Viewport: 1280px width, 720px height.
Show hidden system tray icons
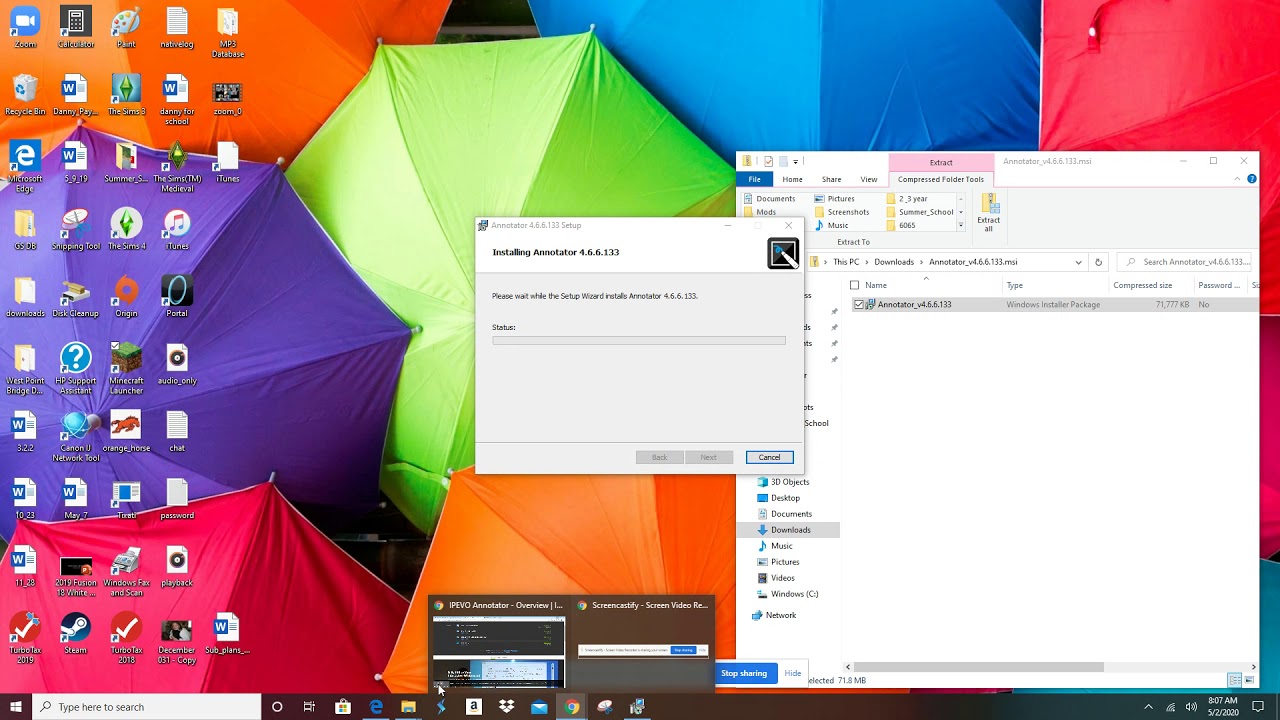[1148, 707]
